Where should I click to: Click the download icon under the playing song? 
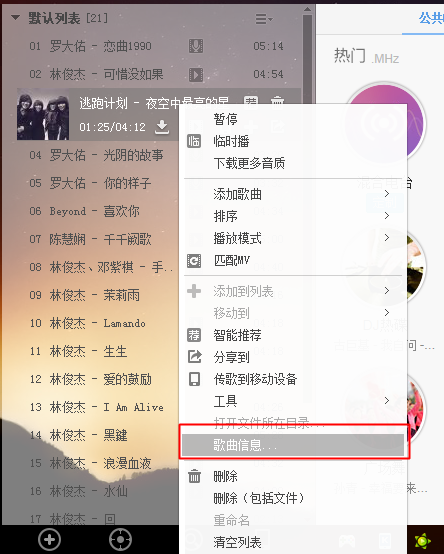click(162, 127)
